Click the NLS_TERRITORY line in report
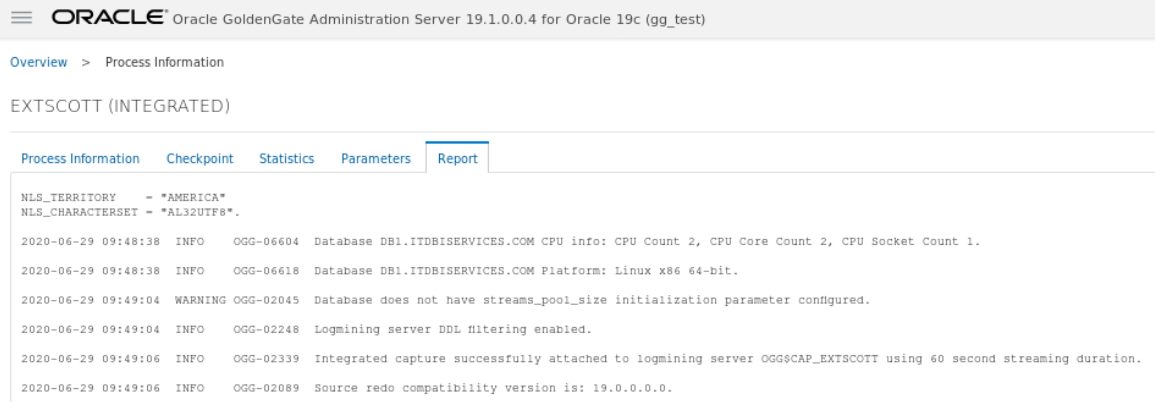1155x409 pixels. (x=123, y=197)
